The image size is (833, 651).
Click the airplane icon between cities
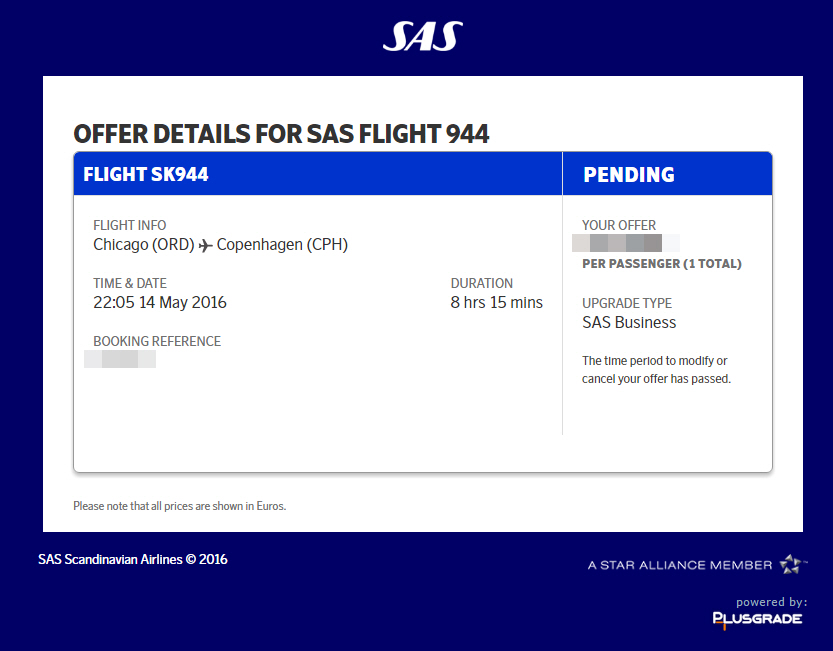(x=206, y=245)
